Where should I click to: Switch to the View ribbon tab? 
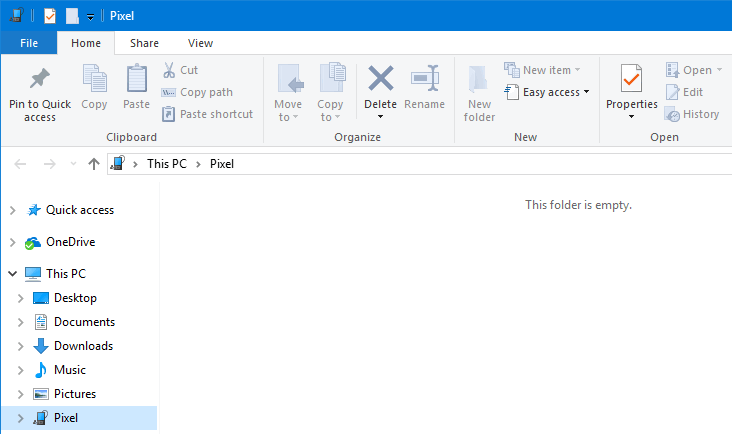point(200,43)
